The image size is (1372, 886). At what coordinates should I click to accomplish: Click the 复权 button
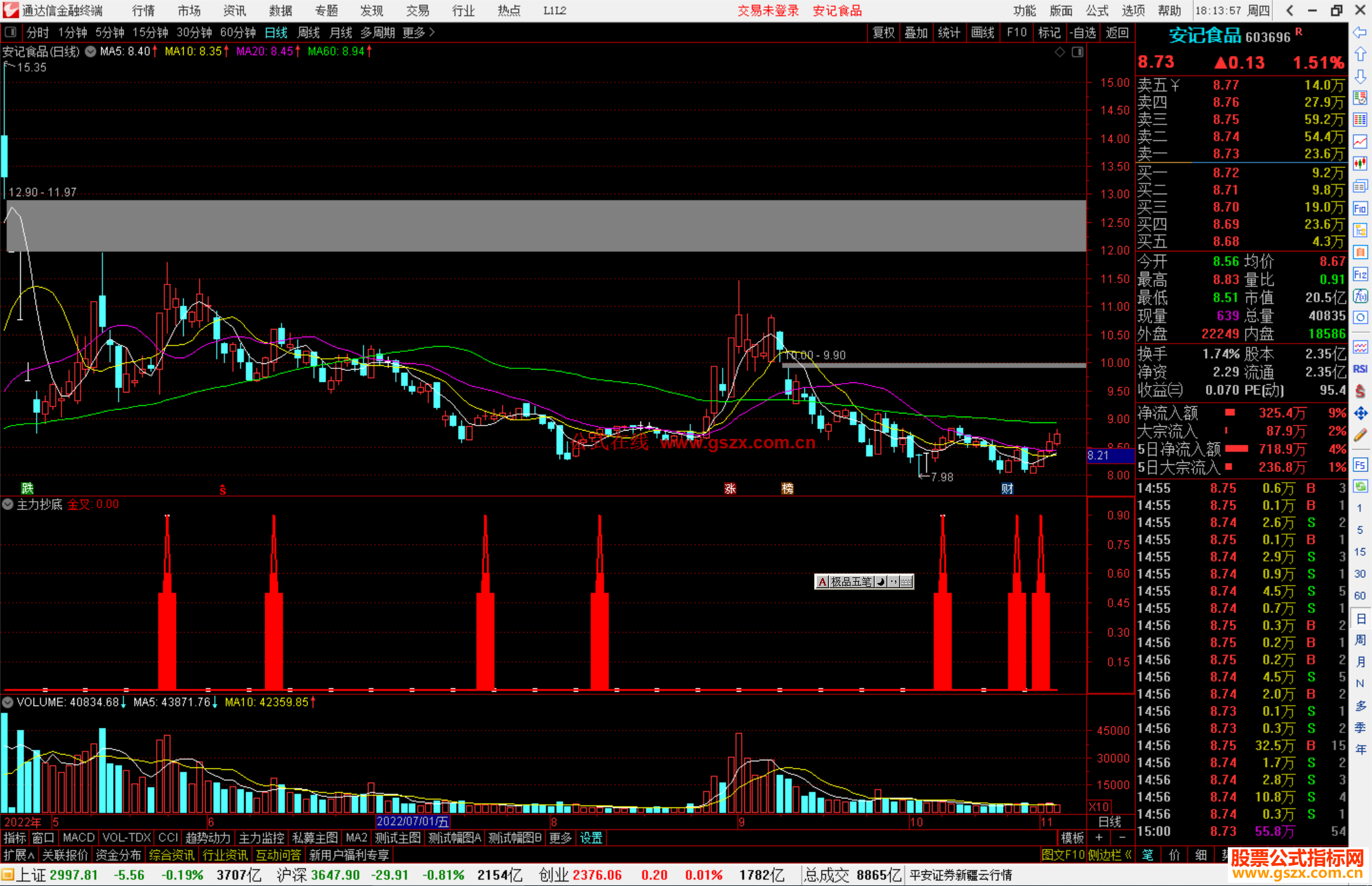click(x=884, y=32)
